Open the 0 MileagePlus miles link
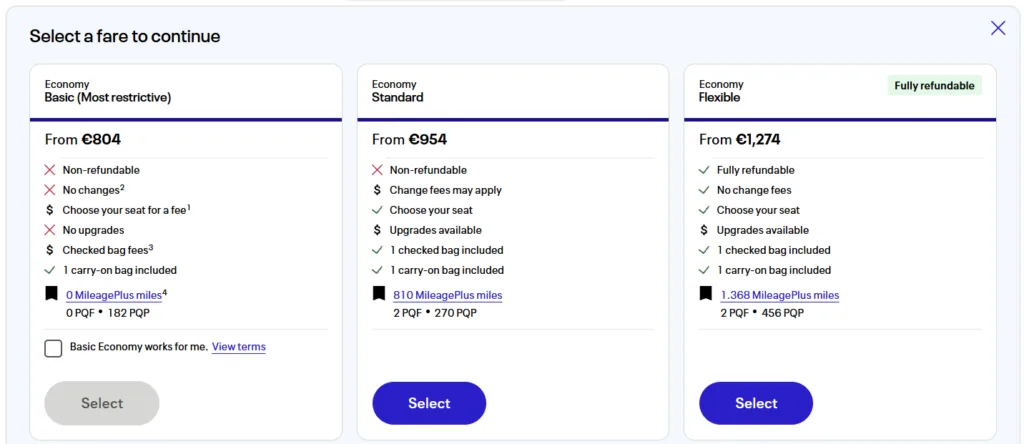Image resolution: width=1024 pixels, height=444 pixels. tap(114, 295)
